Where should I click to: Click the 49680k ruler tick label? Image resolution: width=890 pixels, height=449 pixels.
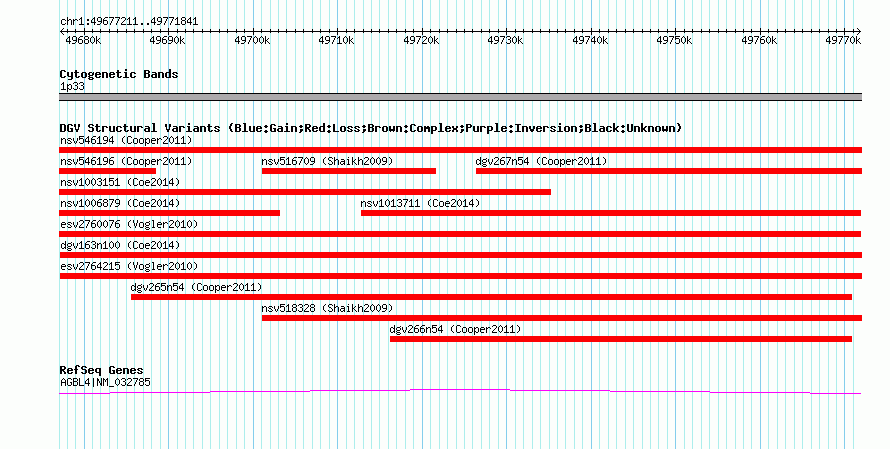click(83, 40)
